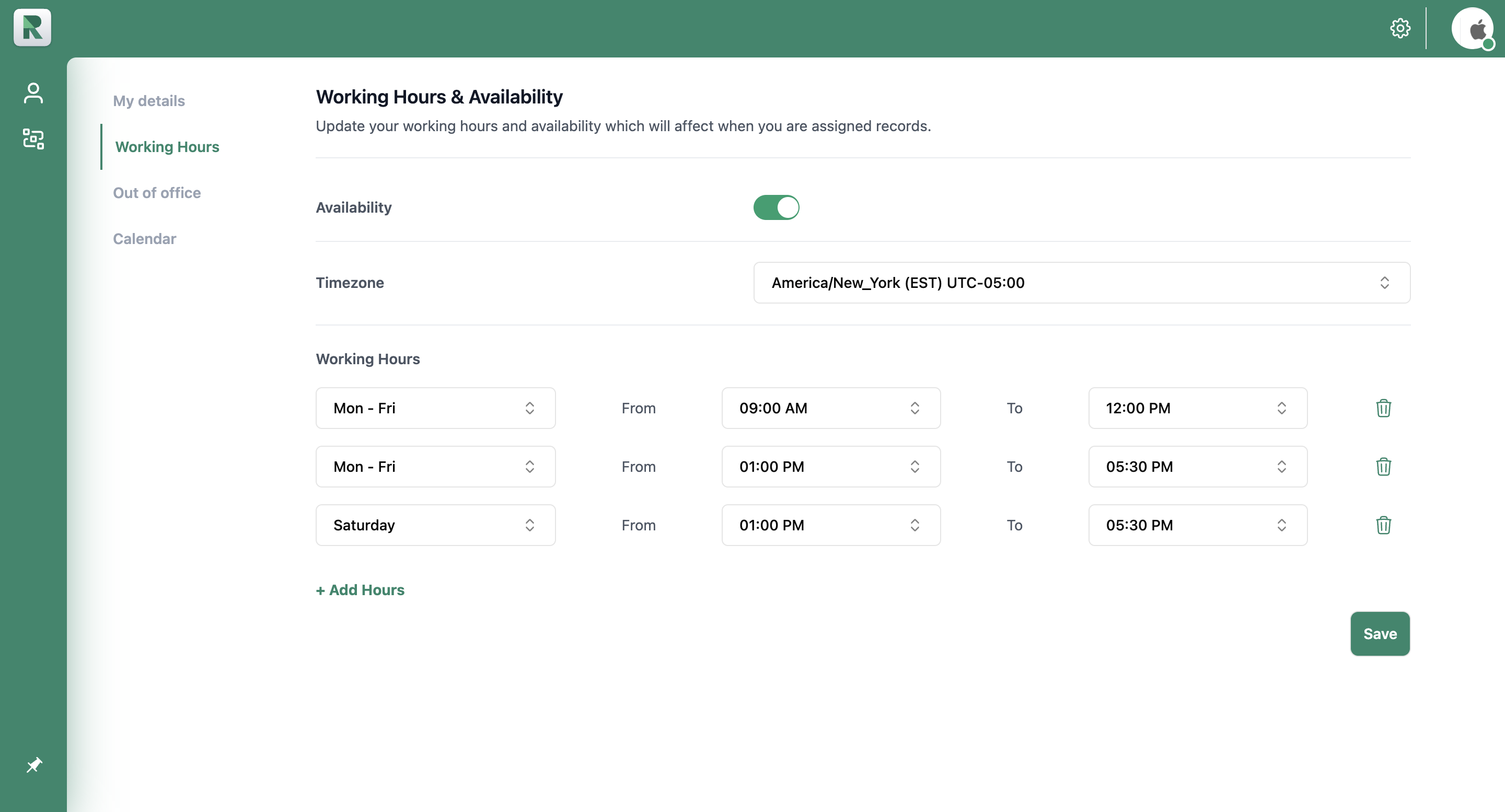
Task: Open the Timezone dropdown
Action: pyautogui.click(x=1081, y=283)
